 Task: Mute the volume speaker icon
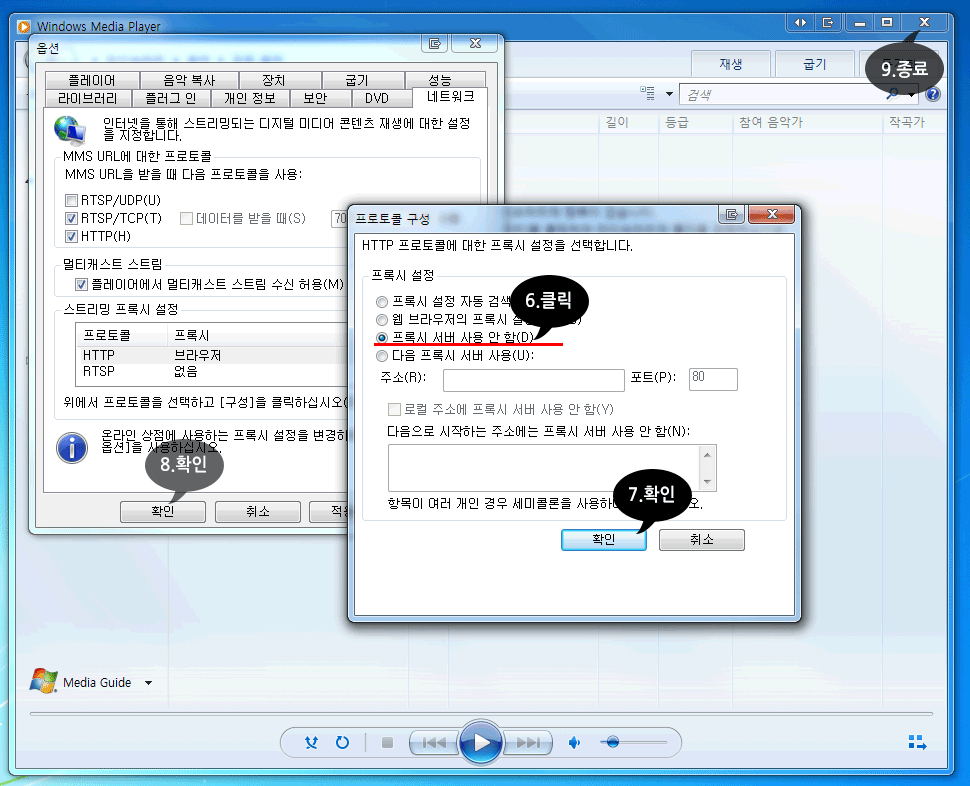pyautogui.click(x=574, y=742)
